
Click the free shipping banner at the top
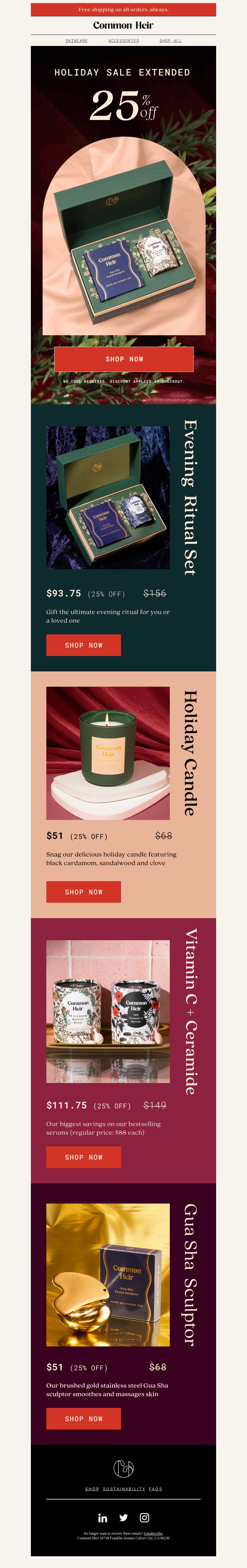pos(123,10)
